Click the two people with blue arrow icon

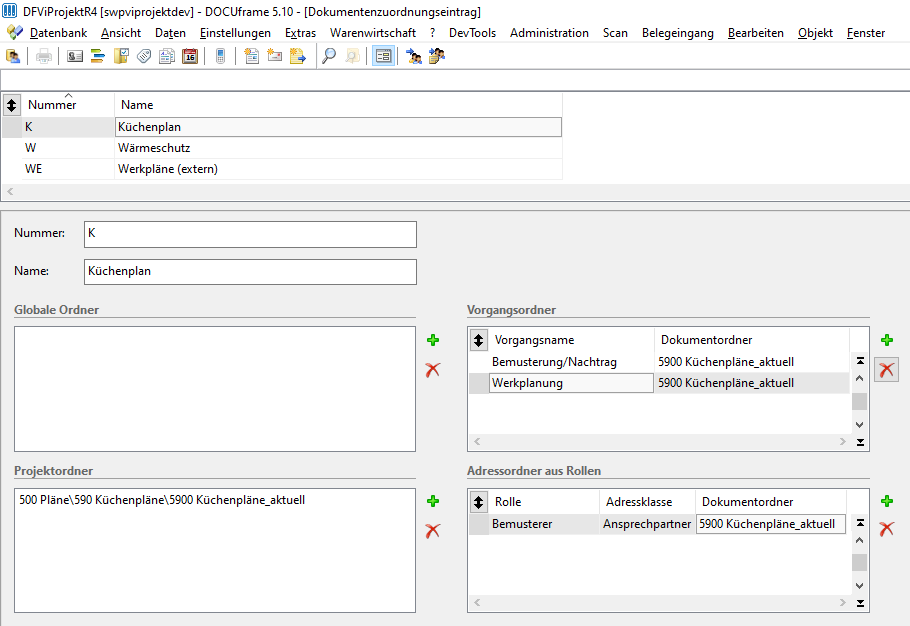point(414,56)
